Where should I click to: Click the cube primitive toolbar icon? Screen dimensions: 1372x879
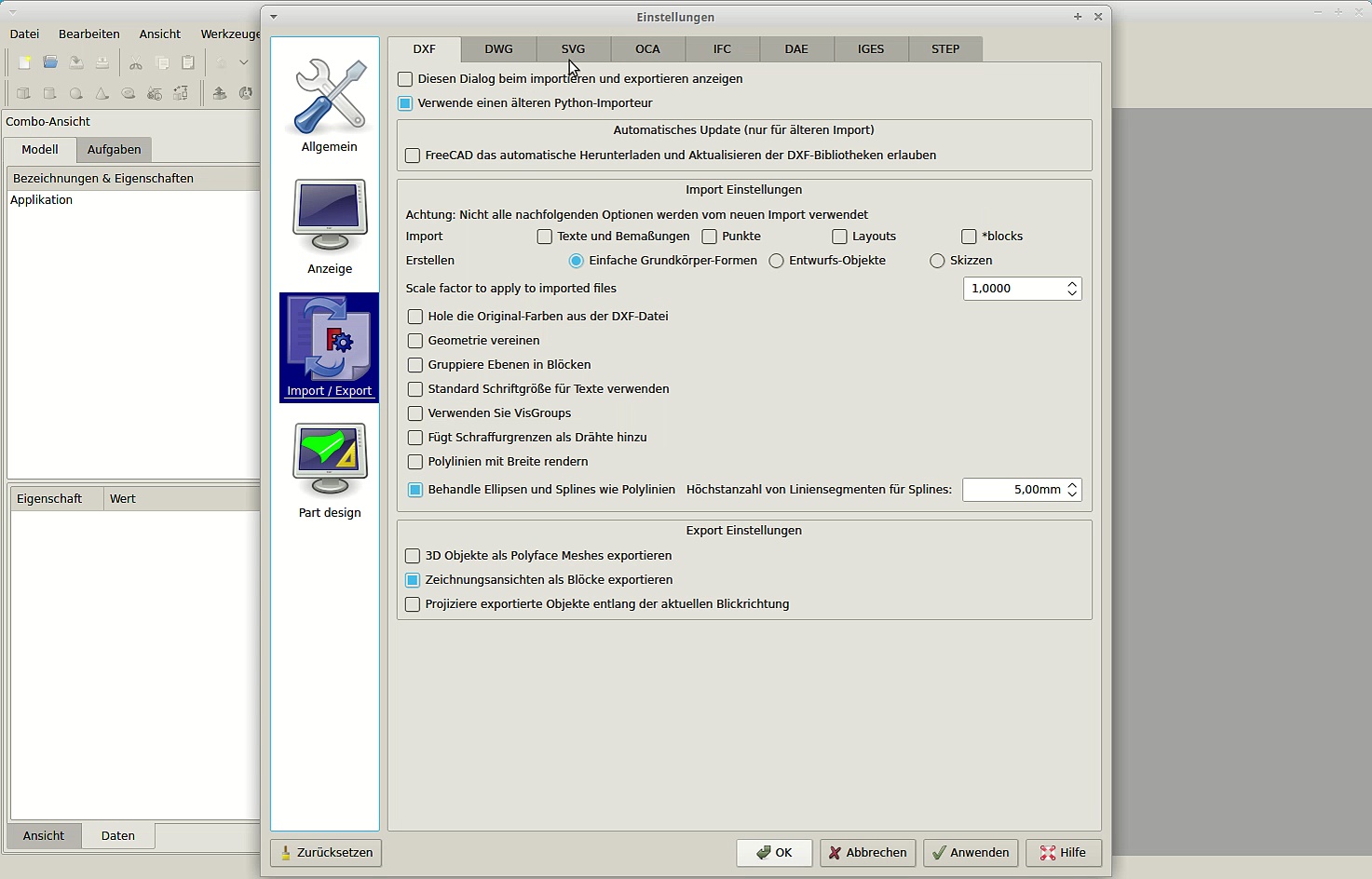coord(23,93)
